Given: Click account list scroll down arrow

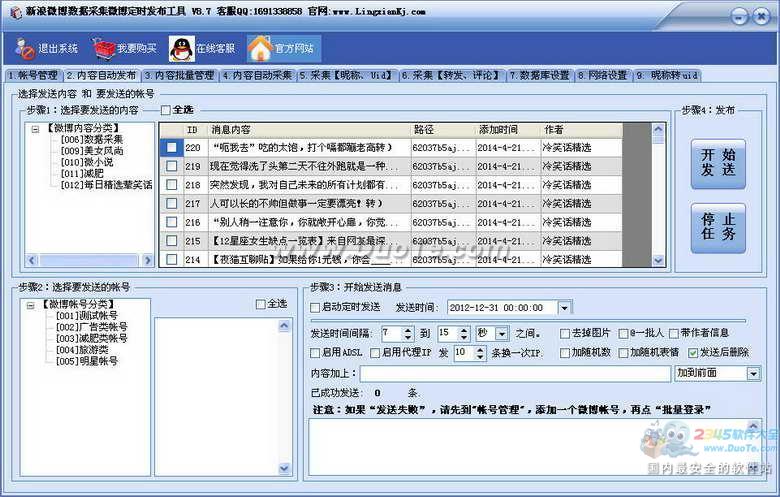Looking at the screenshot, I should click(284, 468).
